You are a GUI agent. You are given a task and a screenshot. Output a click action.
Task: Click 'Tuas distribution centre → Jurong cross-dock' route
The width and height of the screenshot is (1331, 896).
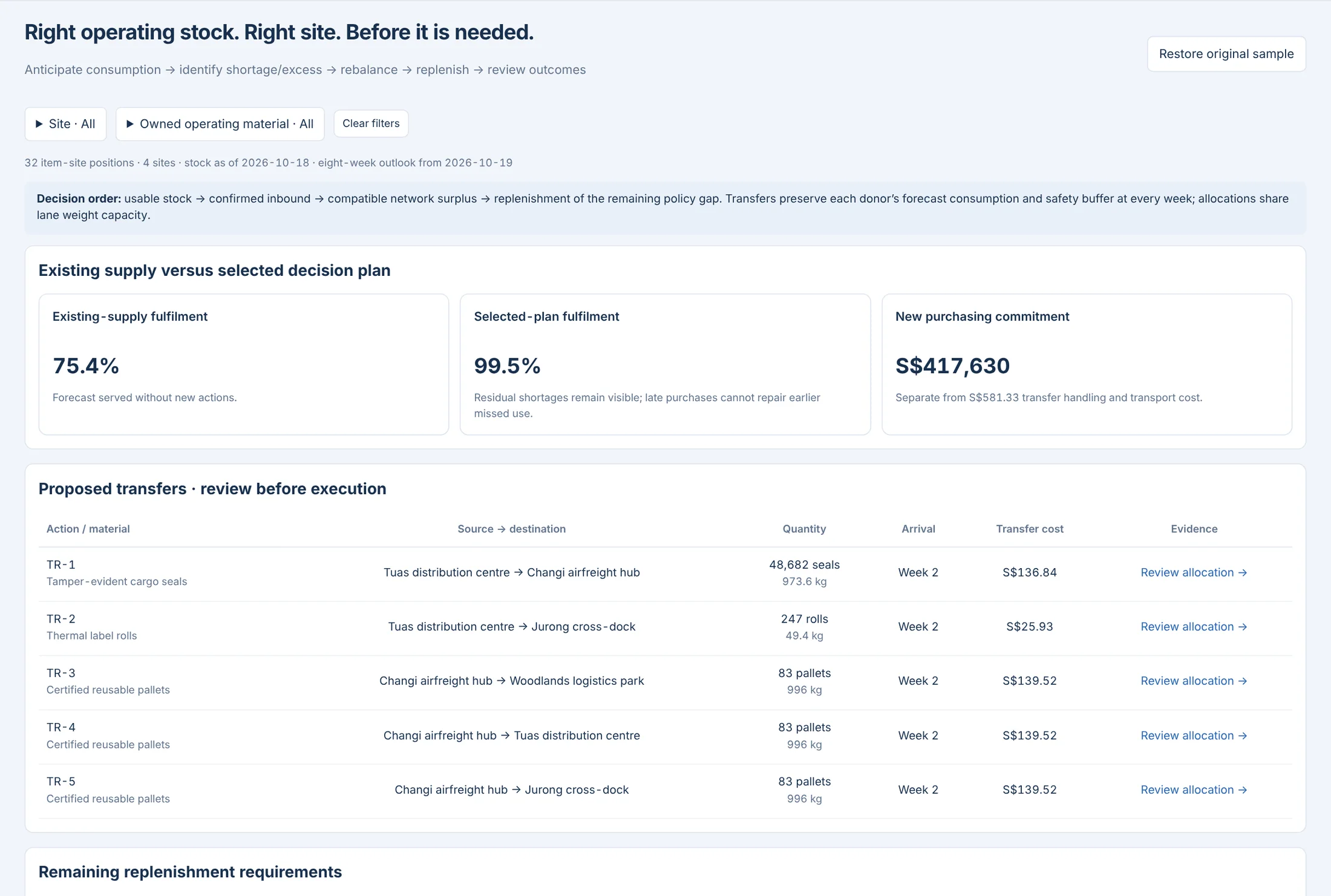[512, 627]
